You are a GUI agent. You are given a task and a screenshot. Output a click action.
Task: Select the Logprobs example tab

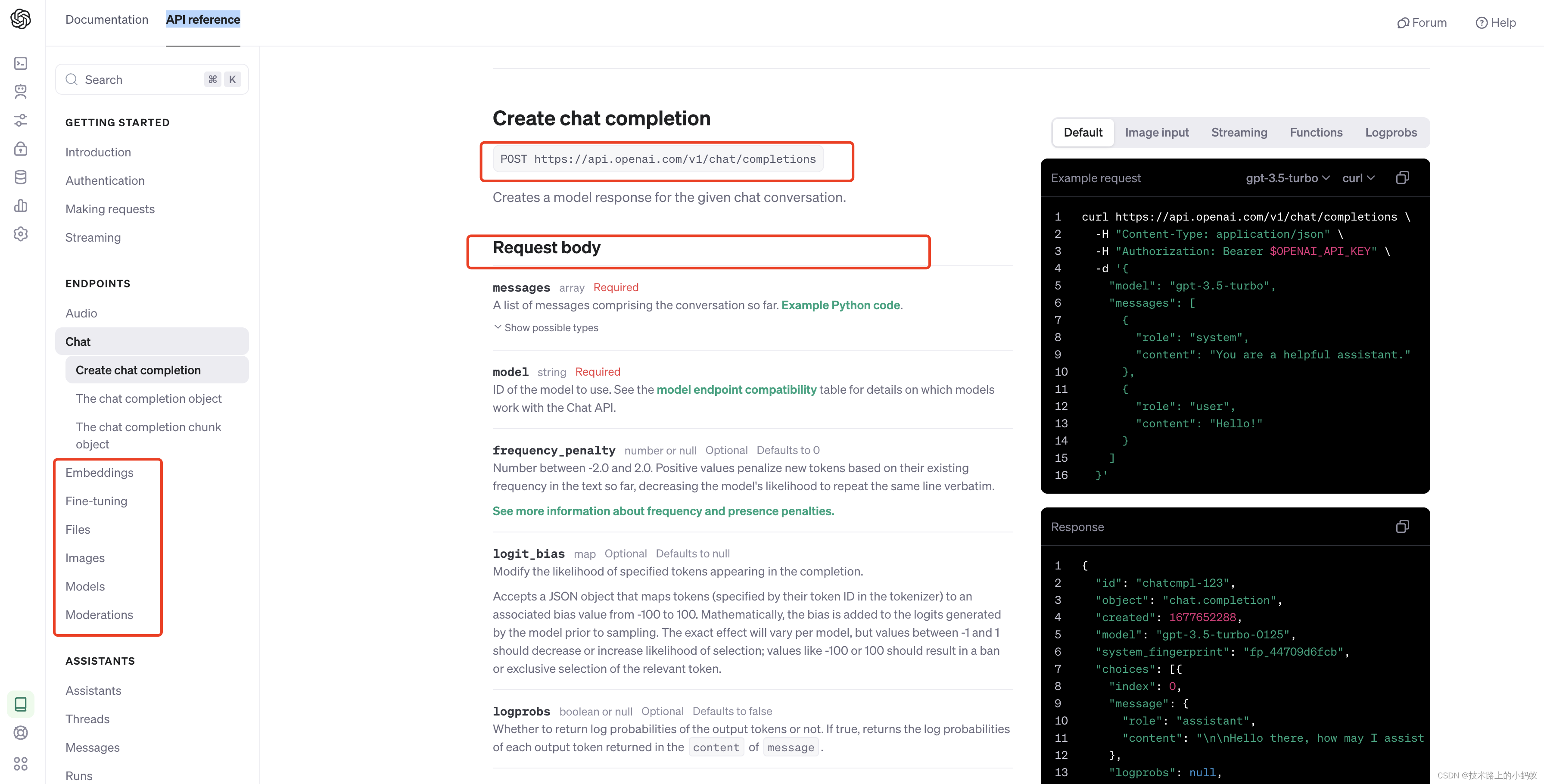click(1391, 132)
